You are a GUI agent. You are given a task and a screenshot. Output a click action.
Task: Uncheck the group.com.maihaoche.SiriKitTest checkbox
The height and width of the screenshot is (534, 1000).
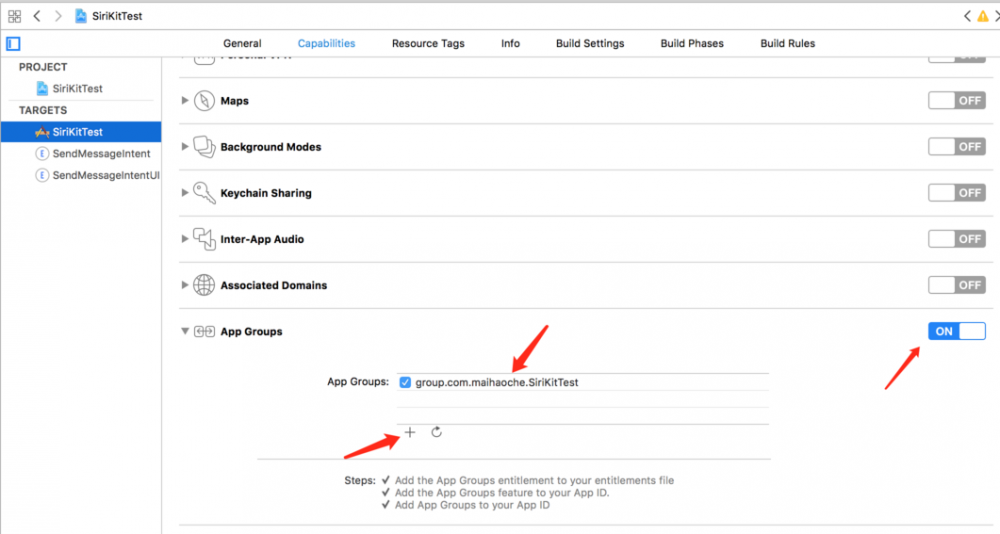[405, 382]
